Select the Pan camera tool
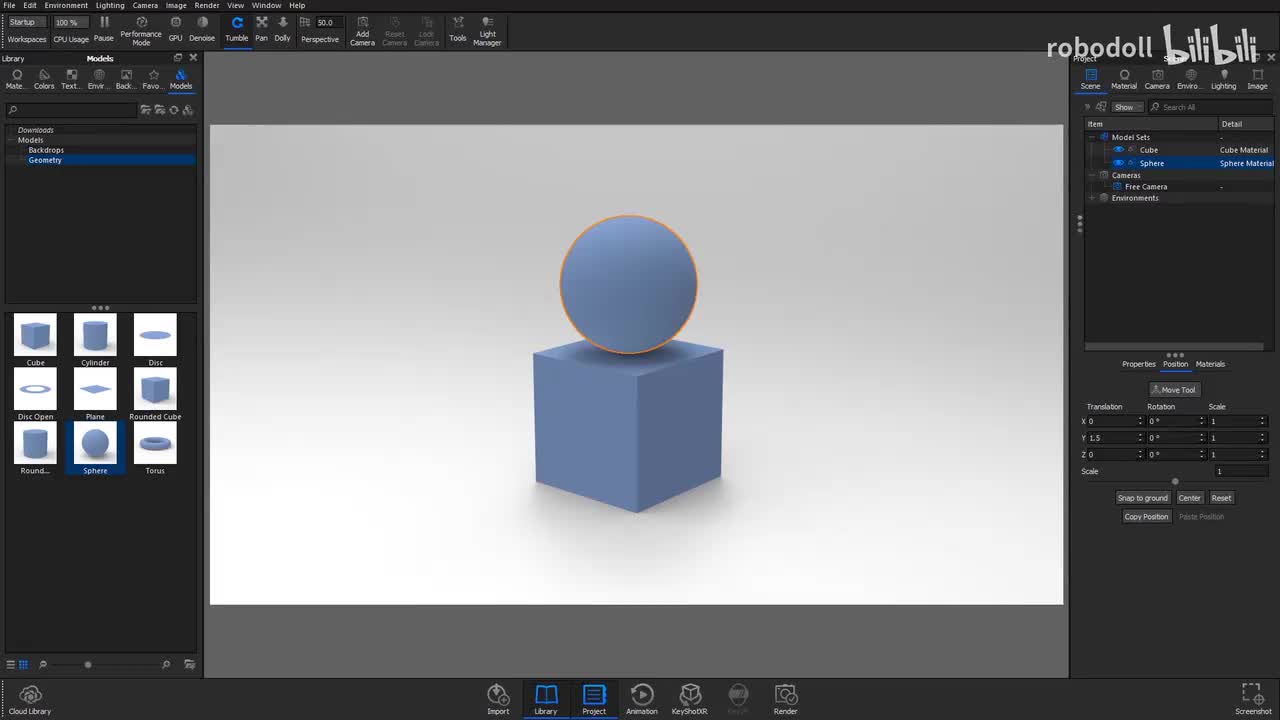Screen dimensions: 1280x720 261,29
